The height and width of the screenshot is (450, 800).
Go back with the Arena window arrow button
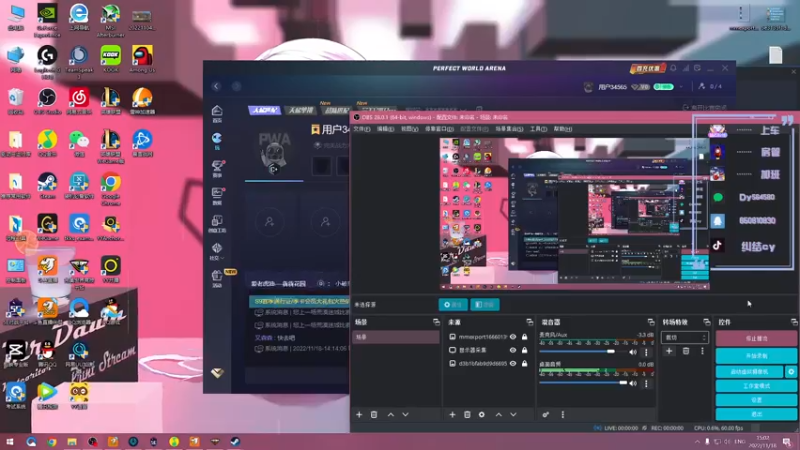216,86
